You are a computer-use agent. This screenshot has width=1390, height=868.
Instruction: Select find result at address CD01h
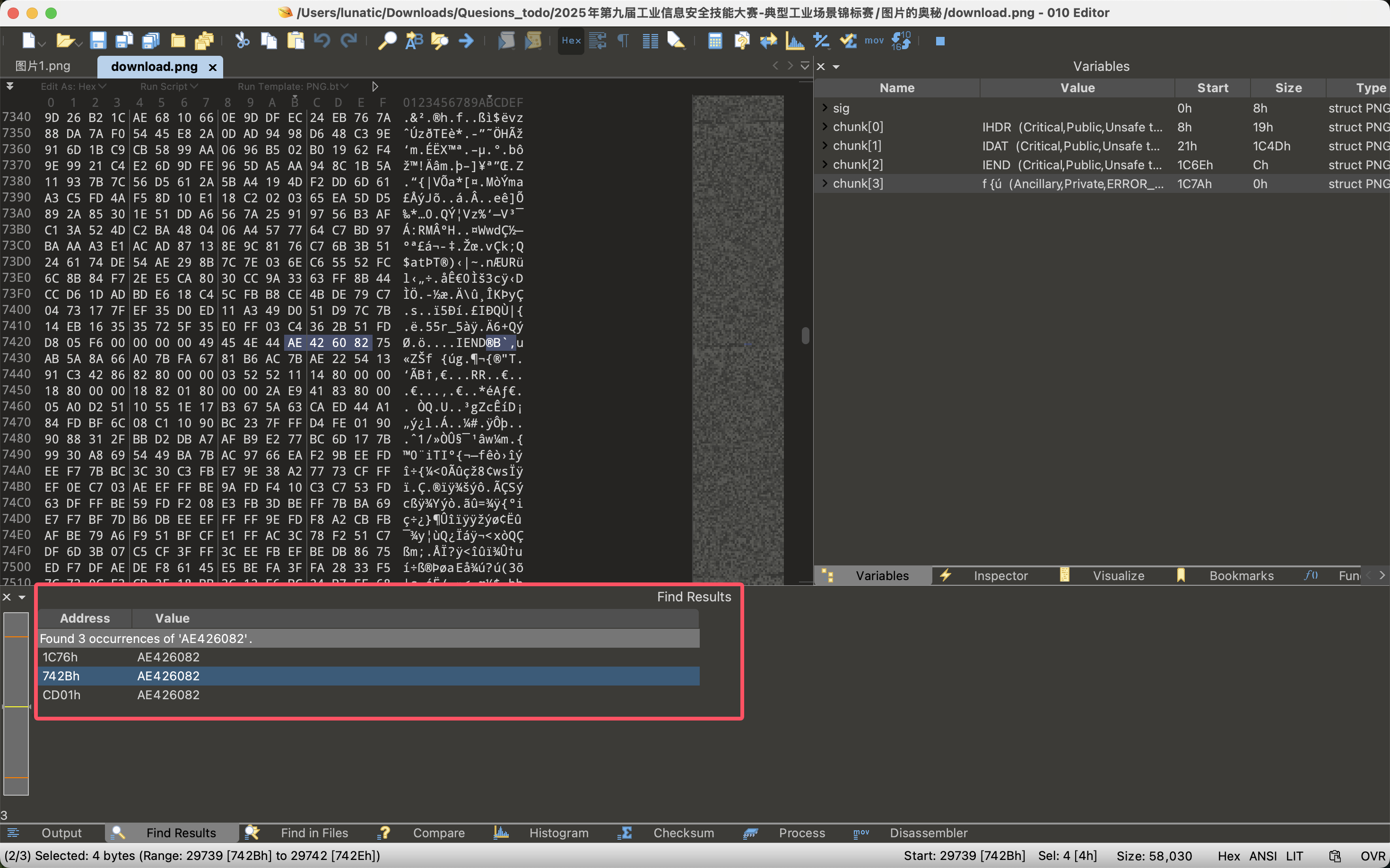369,694
